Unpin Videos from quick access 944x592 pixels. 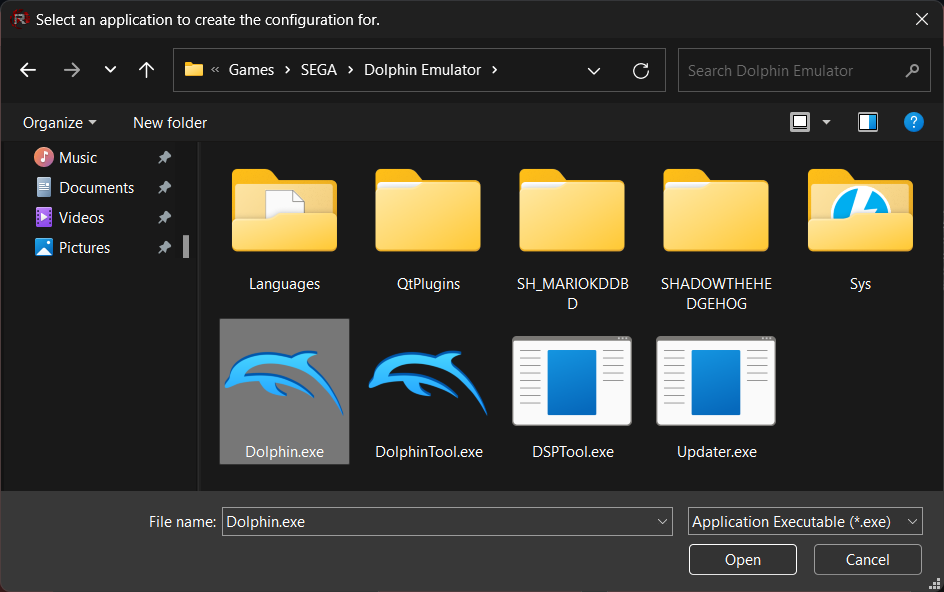tap(164, 217)
